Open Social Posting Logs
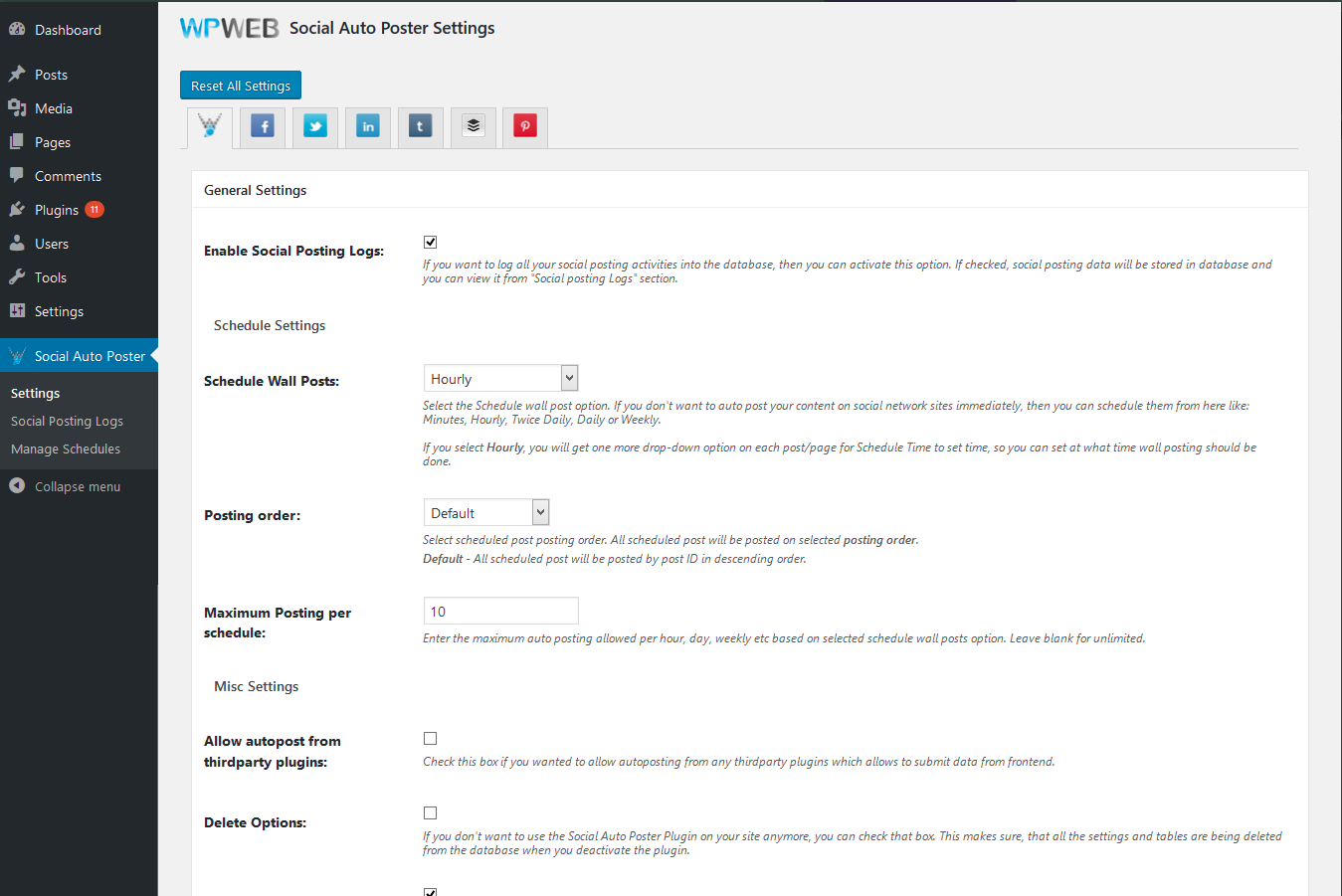Viewport: 1342px width, 896px height. pos(67,421)
